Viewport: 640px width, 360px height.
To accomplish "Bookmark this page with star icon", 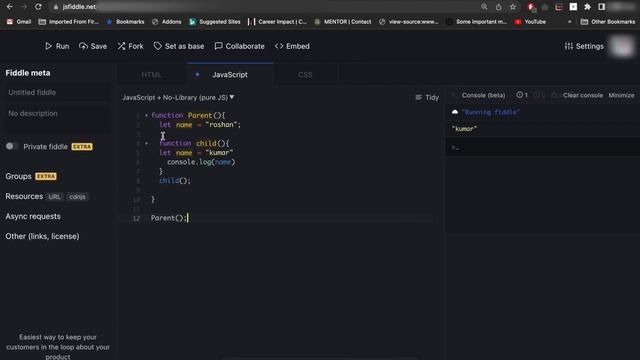I will [x=513, y=7].
